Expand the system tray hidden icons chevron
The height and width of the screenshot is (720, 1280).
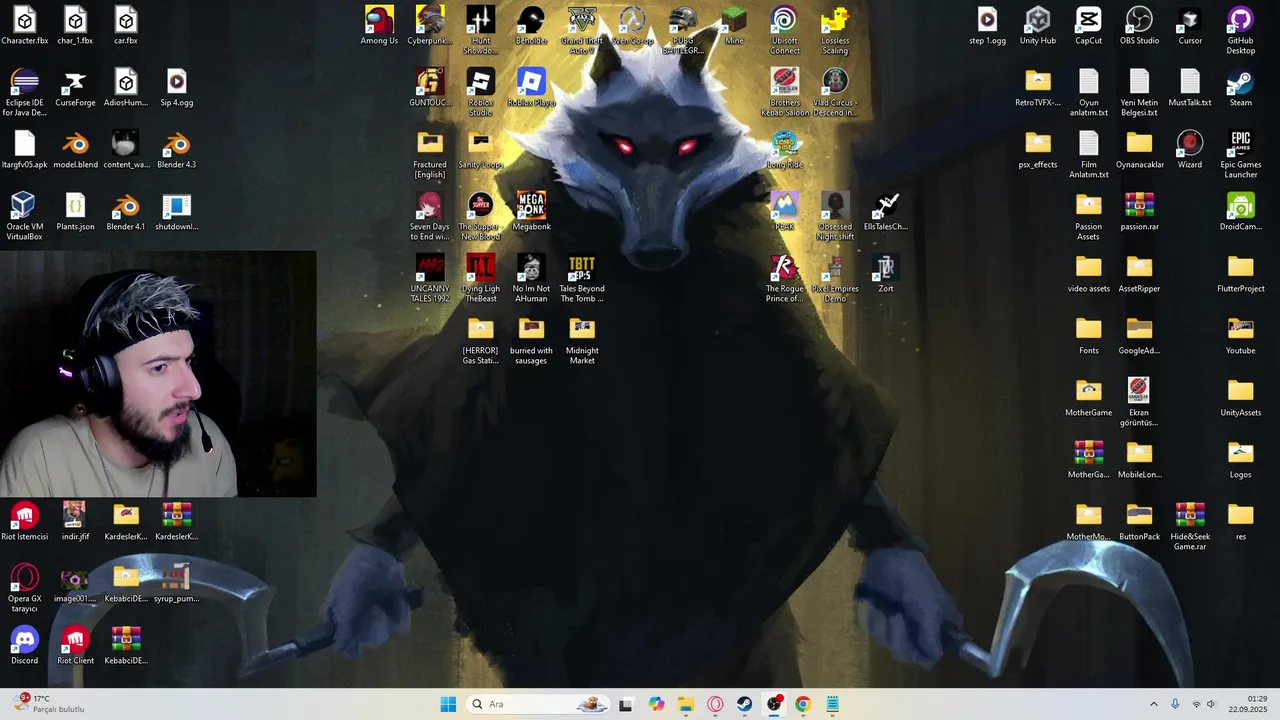[1153, 704]
